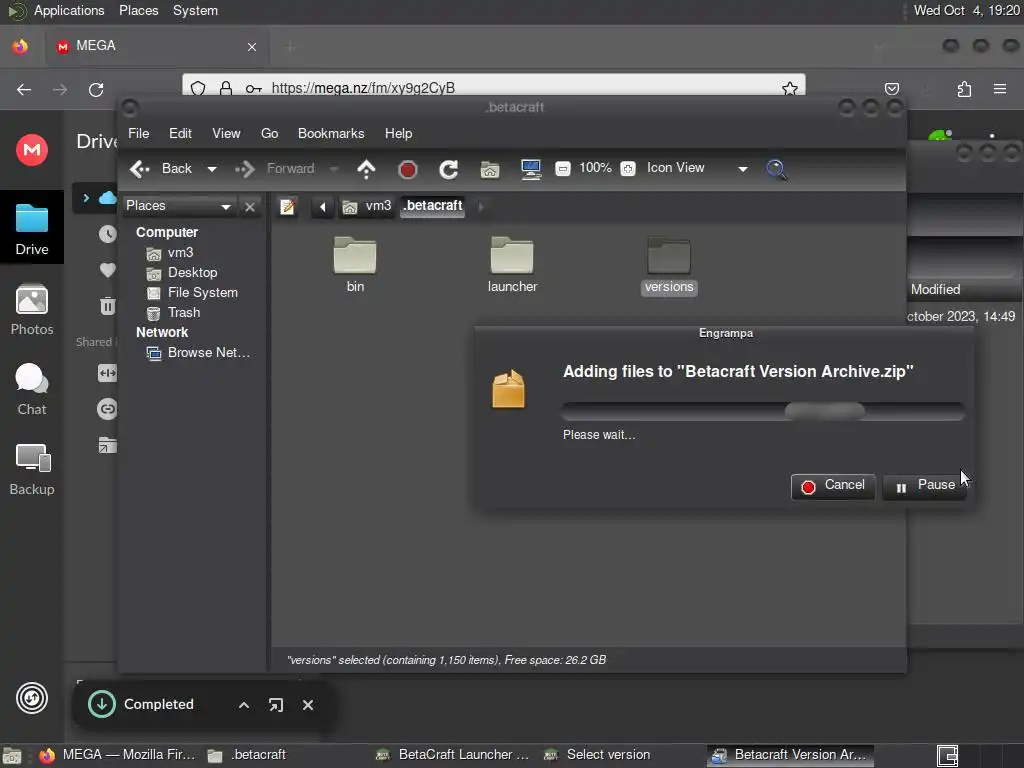Screen dimensions: 1024x768
Task: Stop loading in the file manager toolbar
Action: (408, 170)
